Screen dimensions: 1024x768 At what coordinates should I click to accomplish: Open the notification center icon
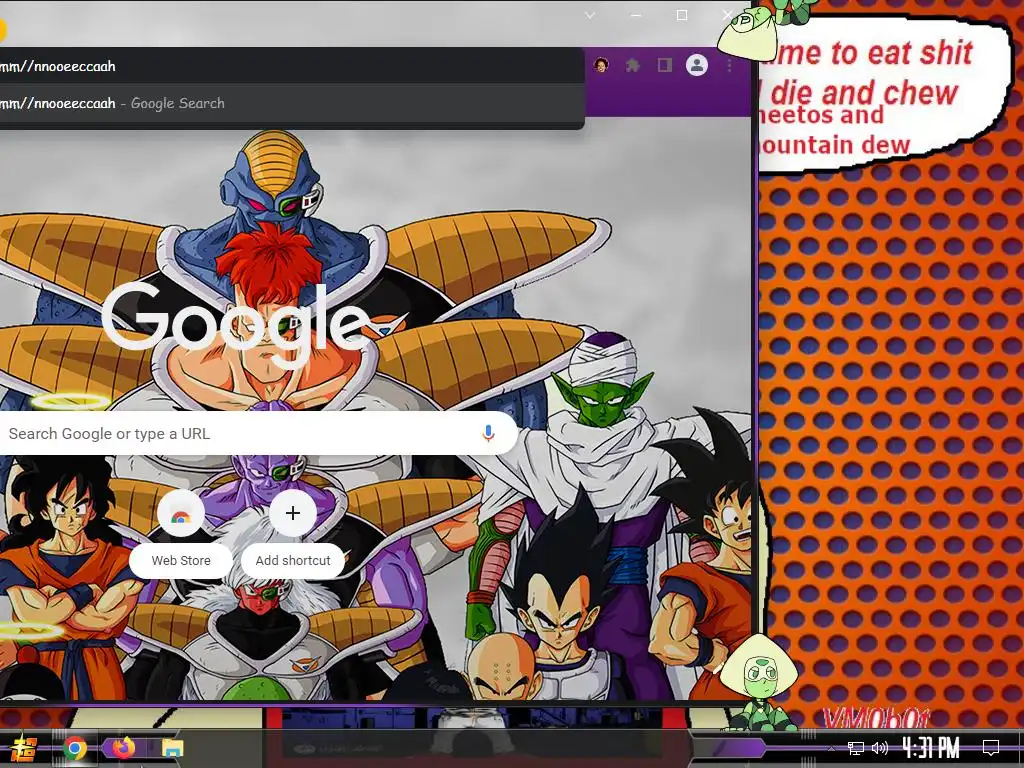(991, 748)
